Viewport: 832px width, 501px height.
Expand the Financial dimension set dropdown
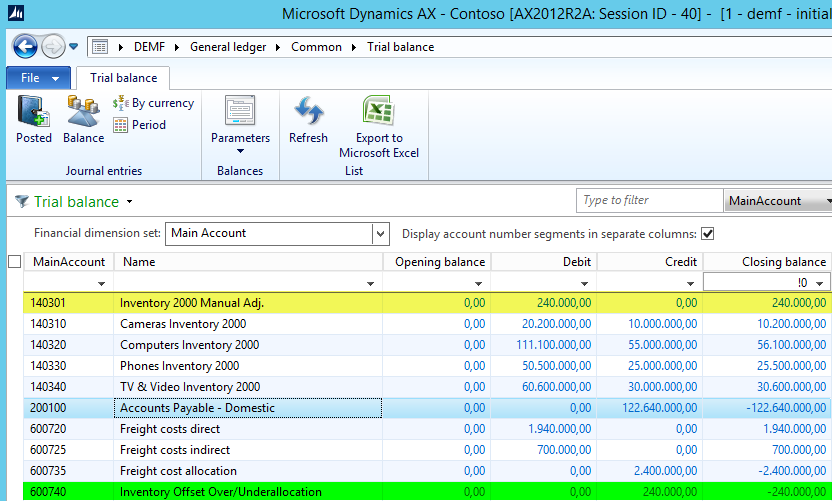(x=380, y=234)
